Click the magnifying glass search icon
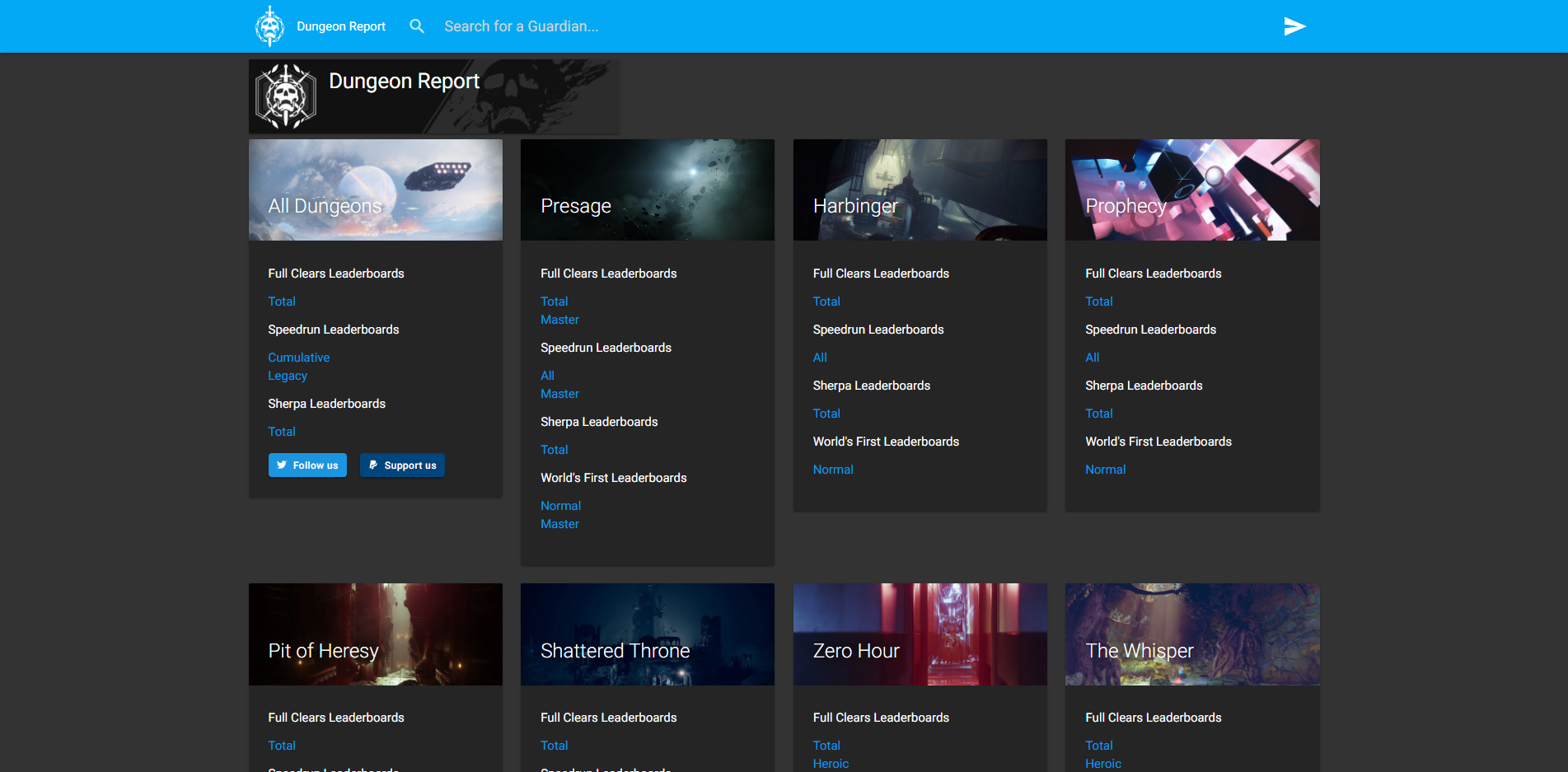Viewport: 1568px width, 772px height. 417,26
